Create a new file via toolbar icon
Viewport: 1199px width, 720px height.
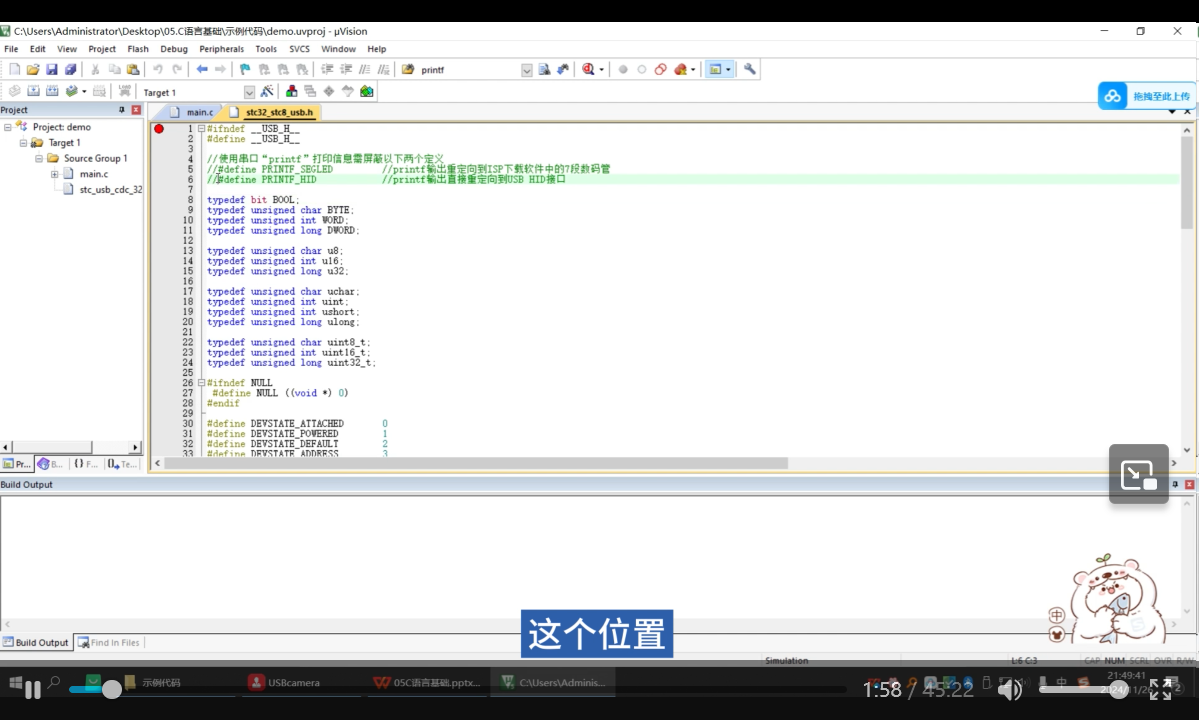[x=15, y=70]
